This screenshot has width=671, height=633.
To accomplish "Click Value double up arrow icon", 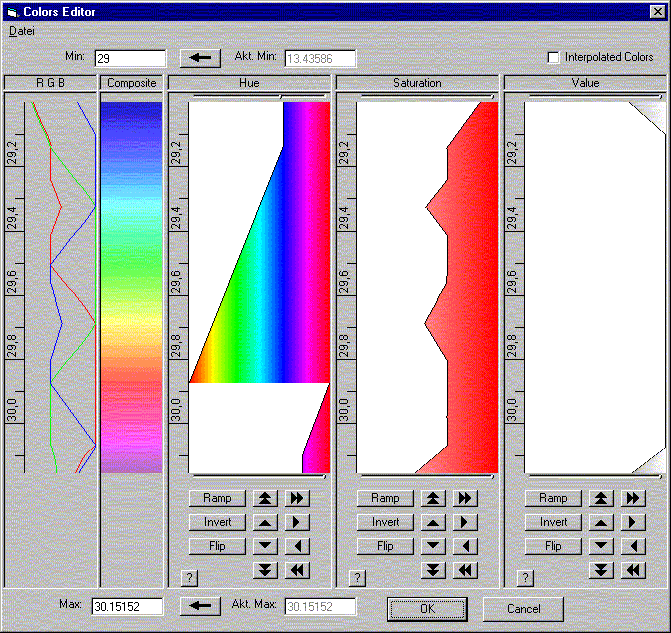I will [601, 498].
